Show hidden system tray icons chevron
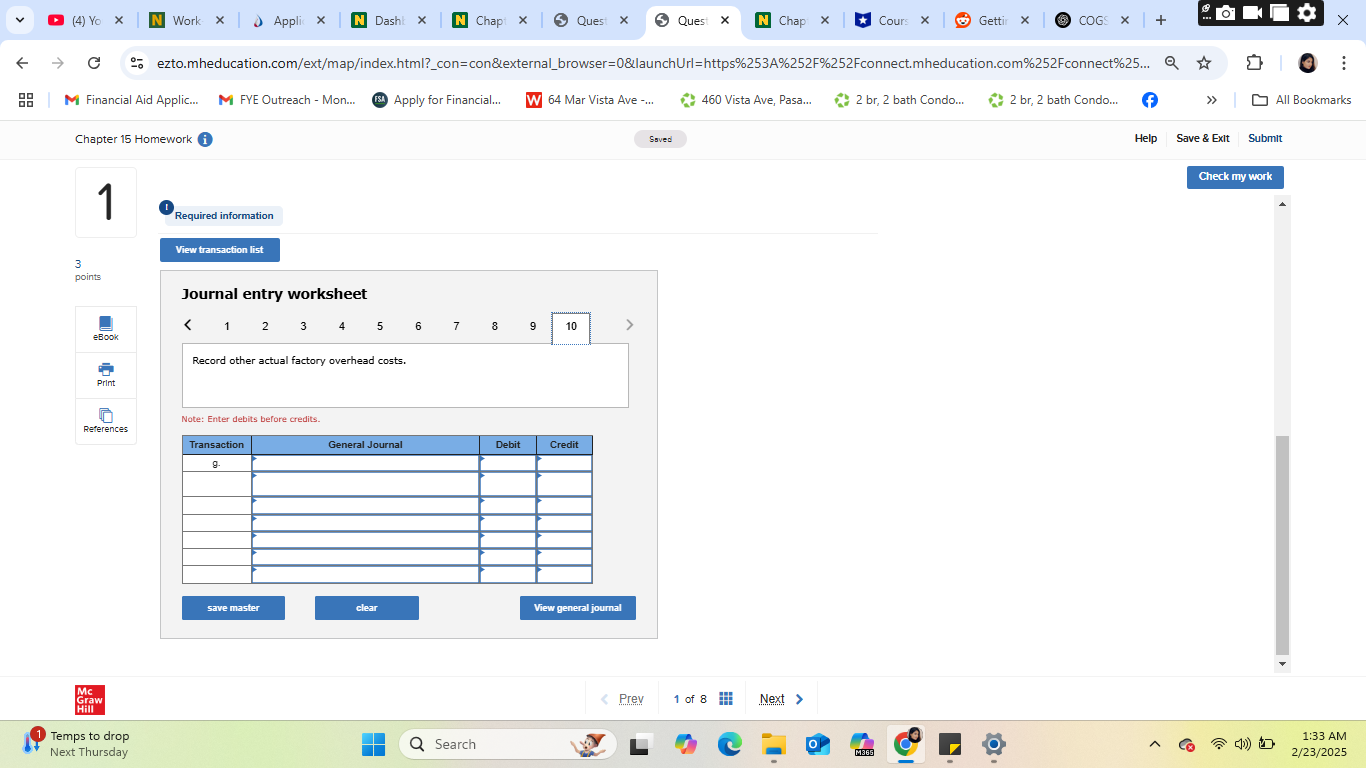This screenshot has width=1366, height=768. pos(1155,744)
